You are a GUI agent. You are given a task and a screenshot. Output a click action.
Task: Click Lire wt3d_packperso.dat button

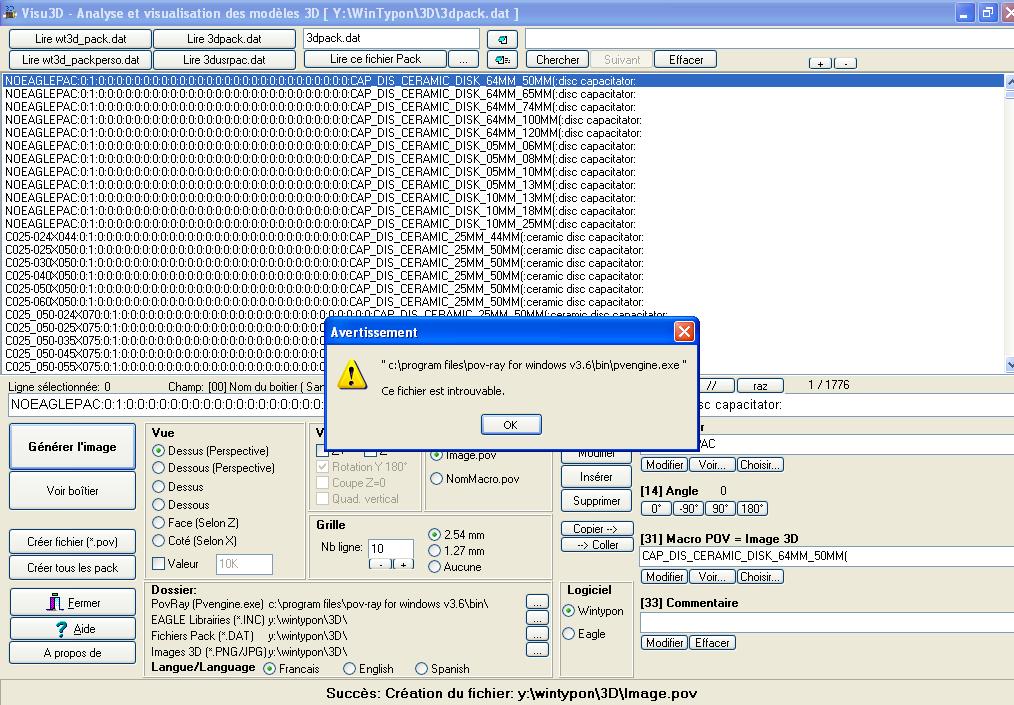(x=80, y=60)
